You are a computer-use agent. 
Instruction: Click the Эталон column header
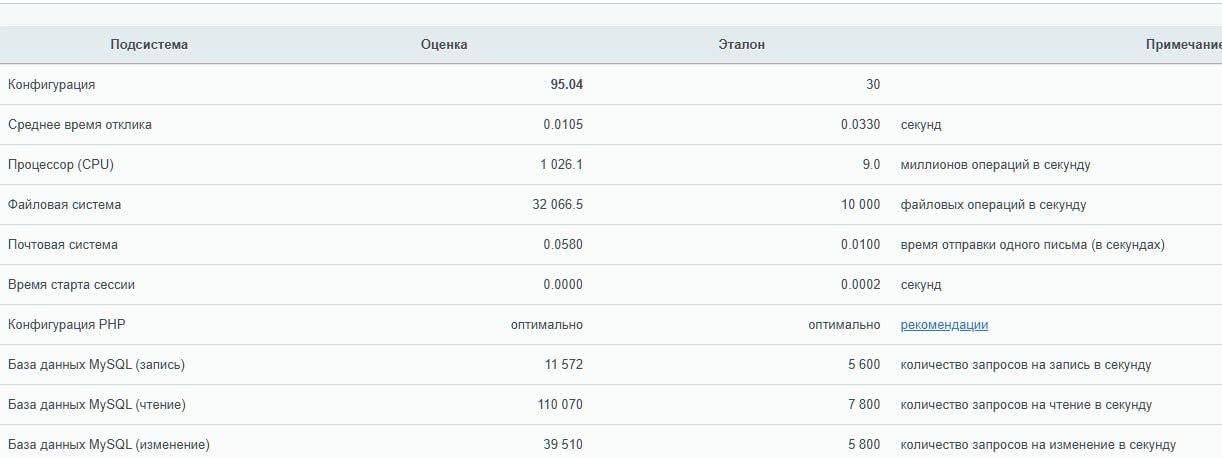pyautogui.click(x=741, y=45)
